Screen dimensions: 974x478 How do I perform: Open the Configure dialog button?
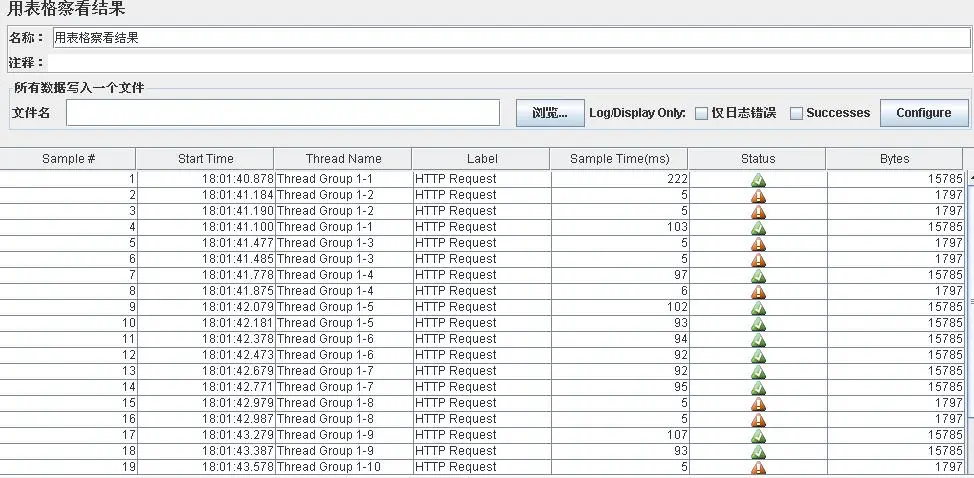(x=924, y=113)
